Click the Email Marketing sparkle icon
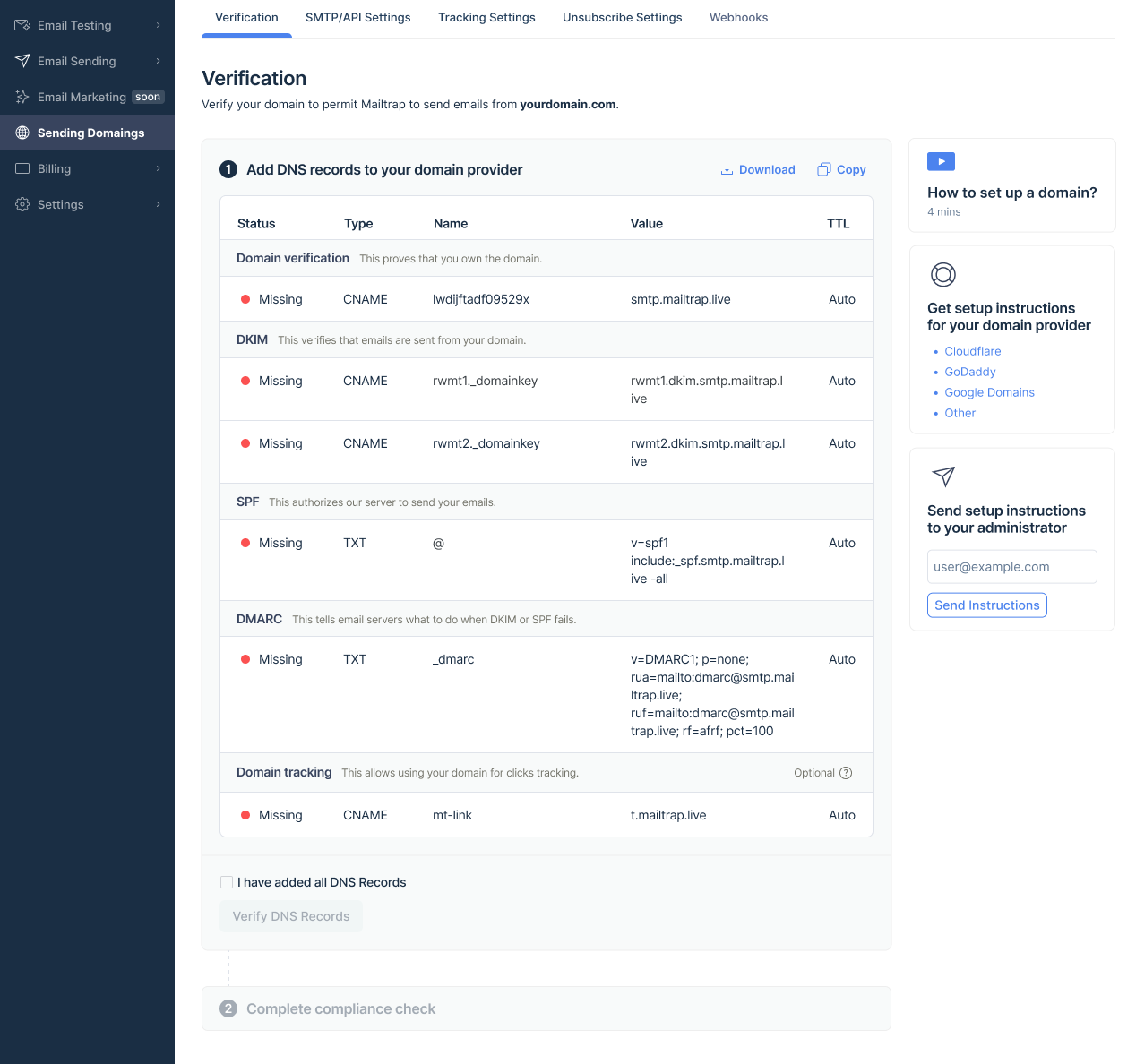The width and height of the screenshot is (1136, 1064). tap(22, 97)
